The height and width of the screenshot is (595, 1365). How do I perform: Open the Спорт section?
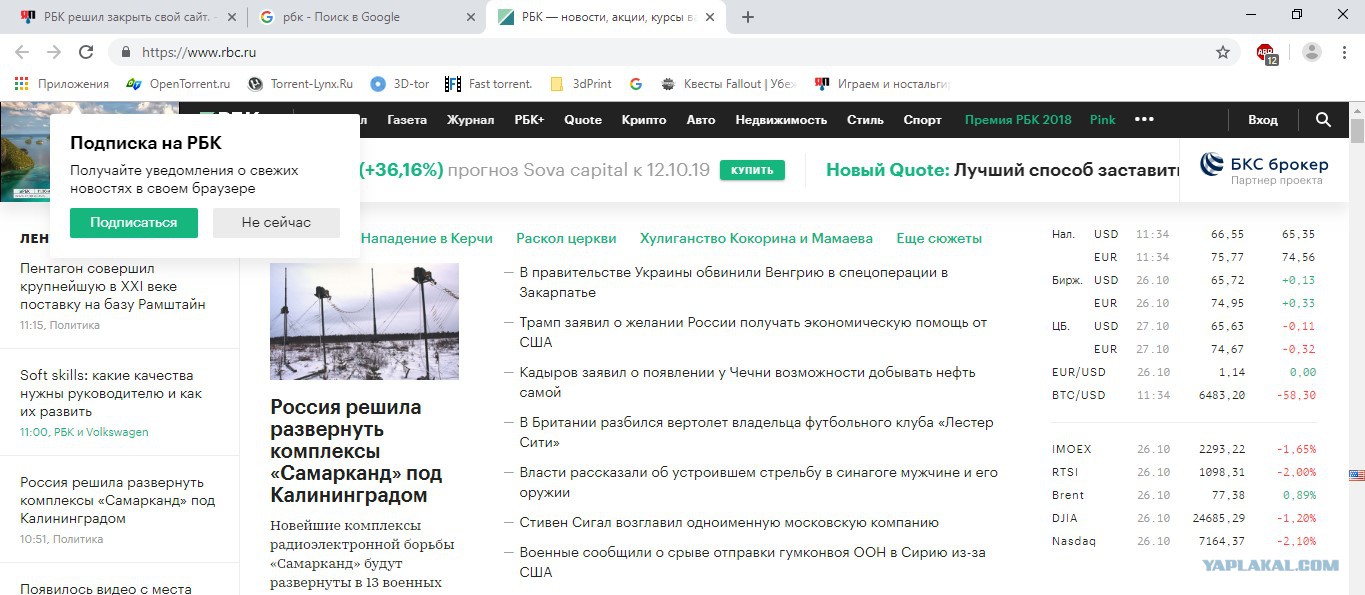[x=923, y=120]
